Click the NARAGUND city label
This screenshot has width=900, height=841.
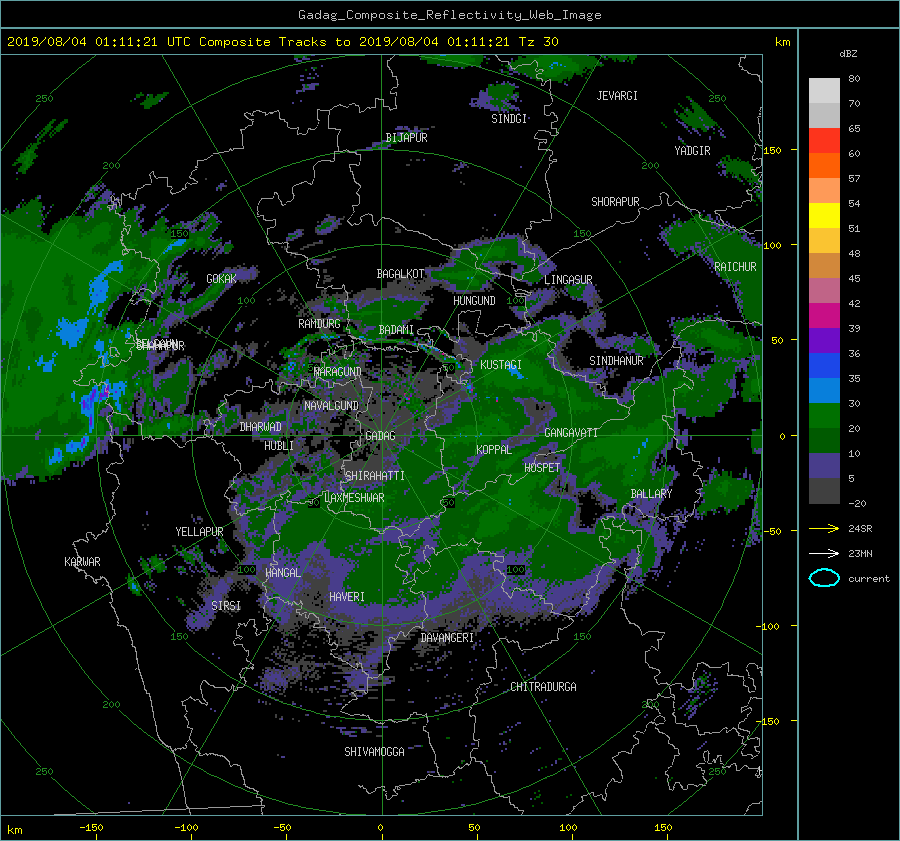coord(338,372)
